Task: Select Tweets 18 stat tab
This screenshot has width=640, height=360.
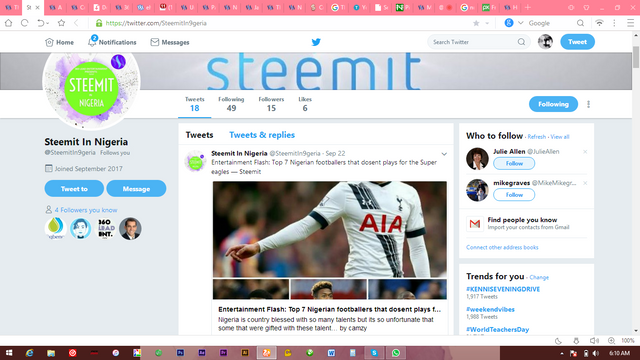Action: point(194,104)
